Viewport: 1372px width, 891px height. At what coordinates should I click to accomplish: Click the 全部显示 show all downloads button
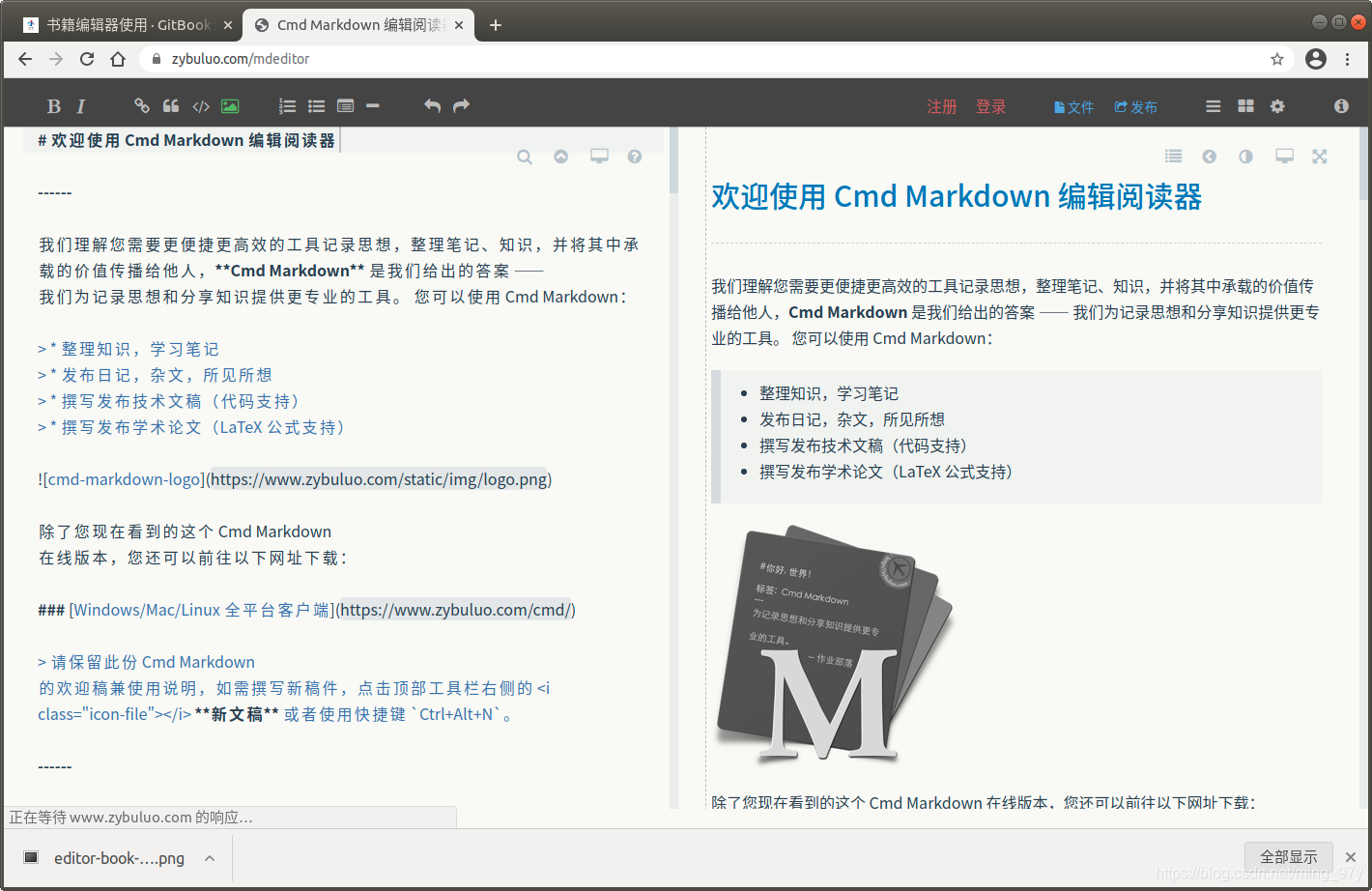point(1289,857)
